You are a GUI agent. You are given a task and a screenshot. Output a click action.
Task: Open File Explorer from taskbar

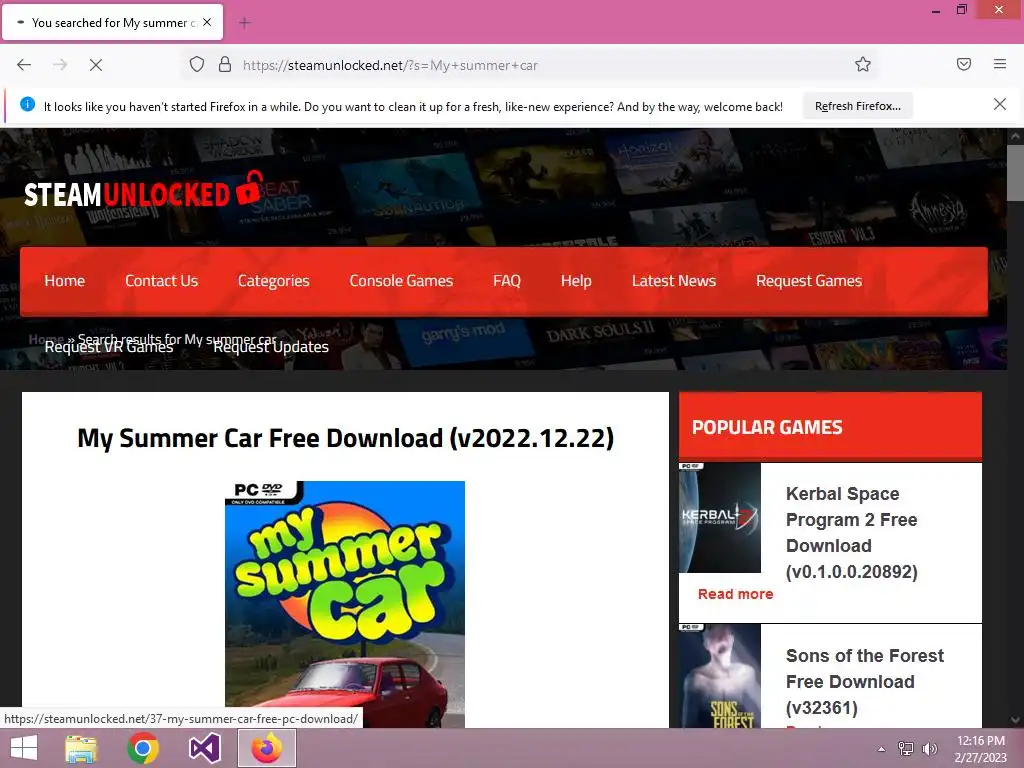click(x=81, y=748)
